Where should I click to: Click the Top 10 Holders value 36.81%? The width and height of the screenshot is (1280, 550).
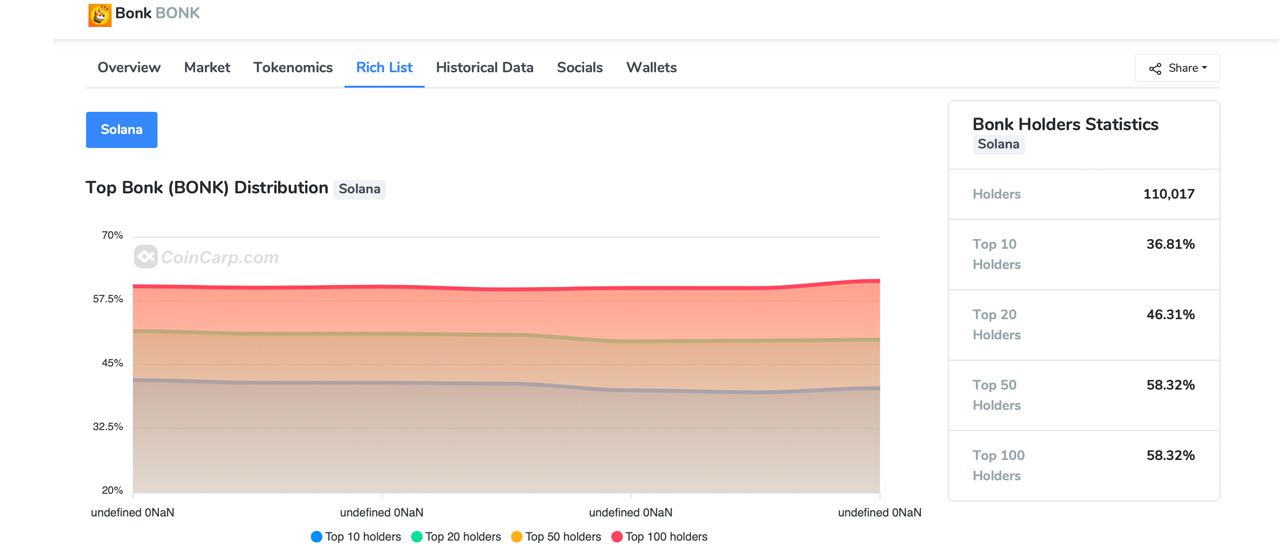point(1171,244)
